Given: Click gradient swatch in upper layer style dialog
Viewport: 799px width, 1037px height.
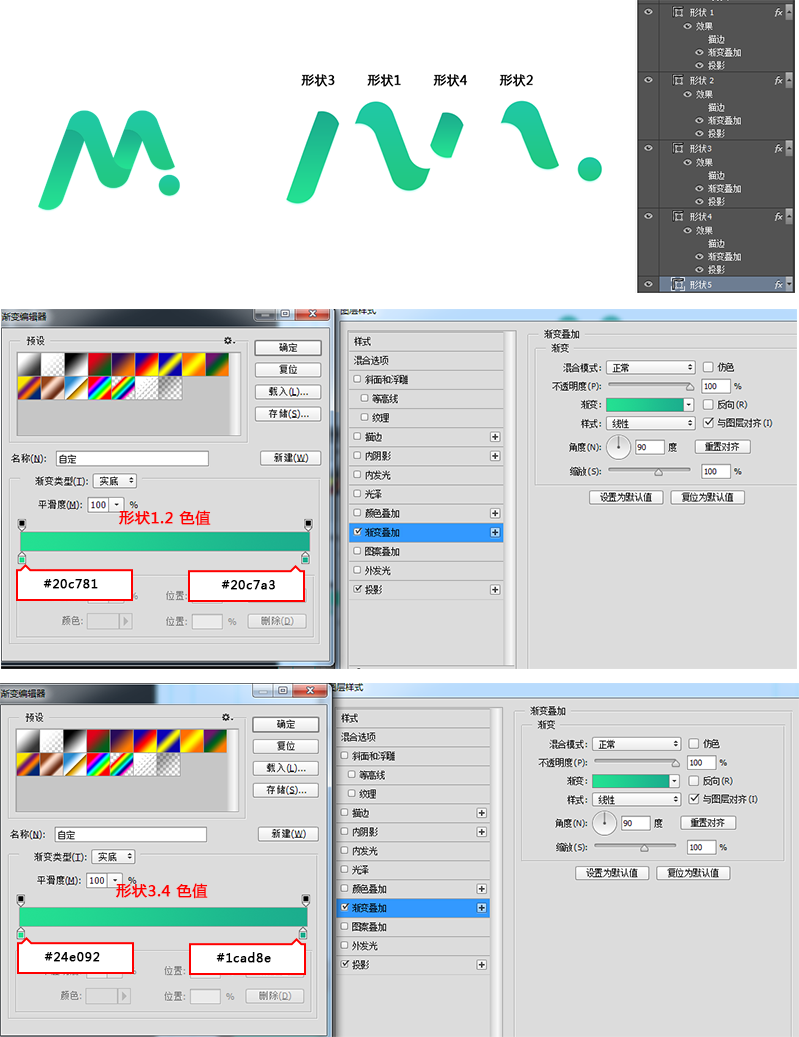Looking at the screenshot, I should click(645, 405).
